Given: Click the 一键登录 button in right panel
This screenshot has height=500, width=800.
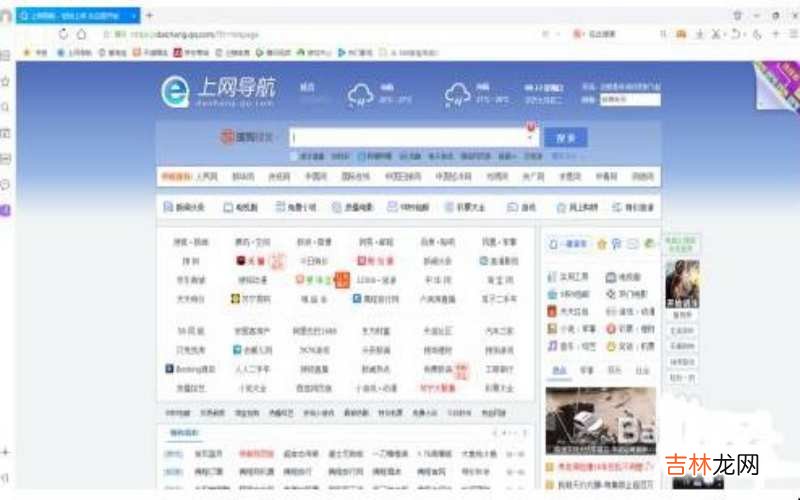Looking at the screenshot, I should pyautogui.click(x=570, y=244).
